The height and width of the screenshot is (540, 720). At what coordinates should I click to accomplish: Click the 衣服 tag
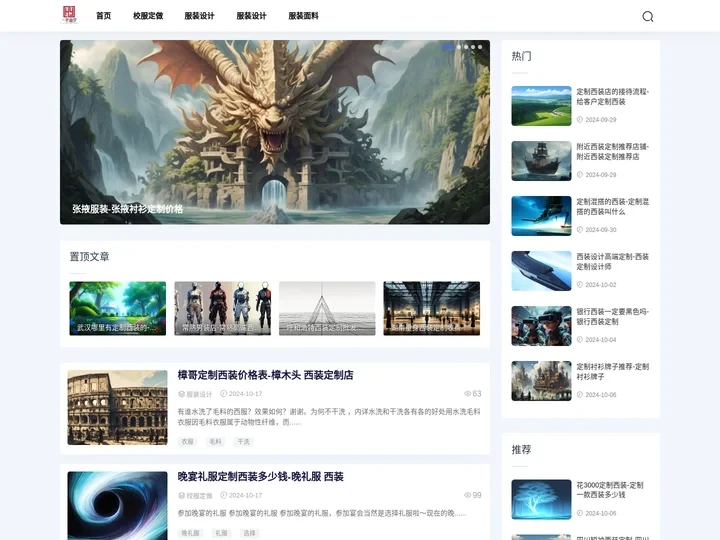[187, 442]
